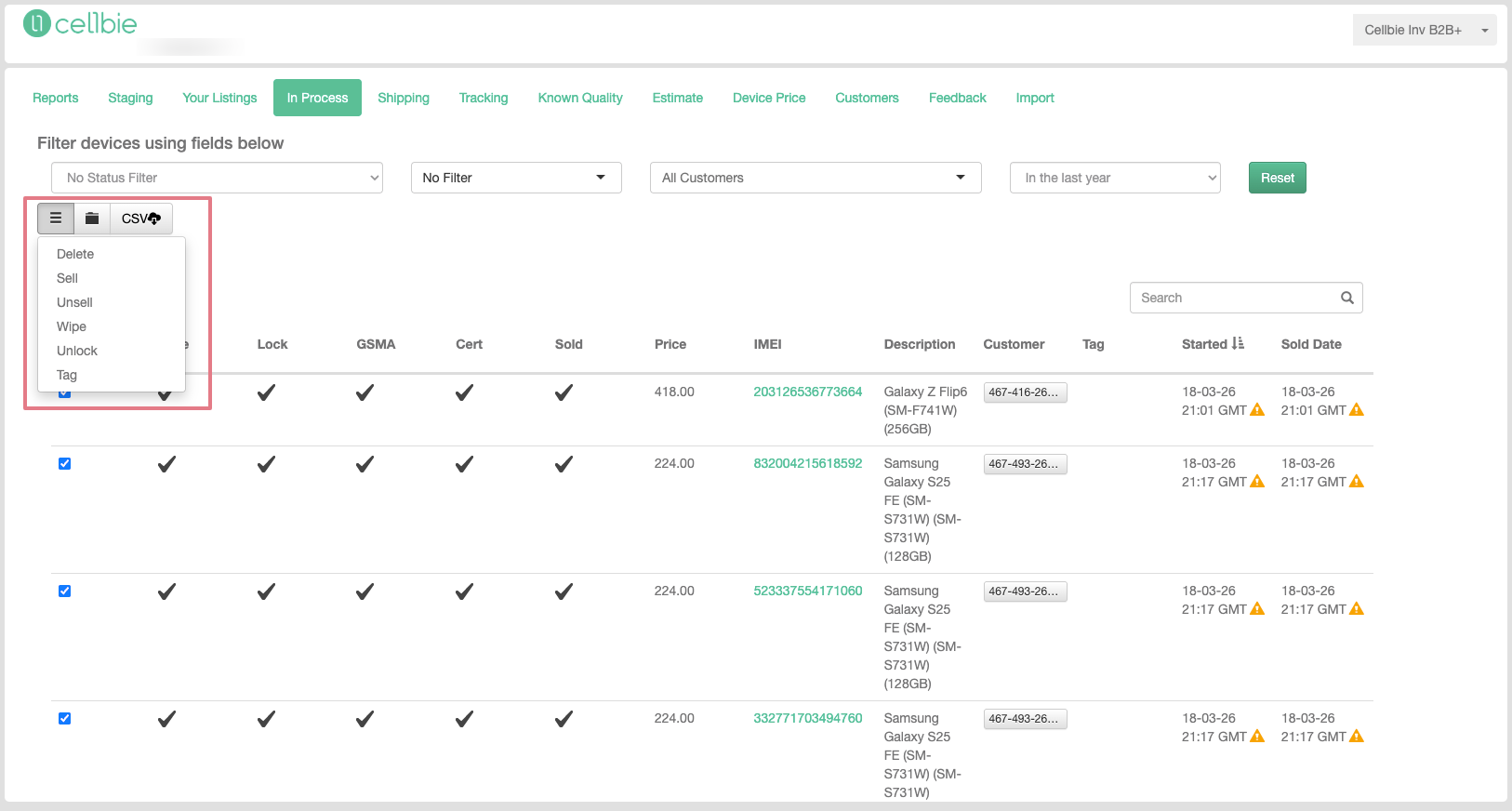Open IMEI link 832004215618592

click(x=808, y=463)
